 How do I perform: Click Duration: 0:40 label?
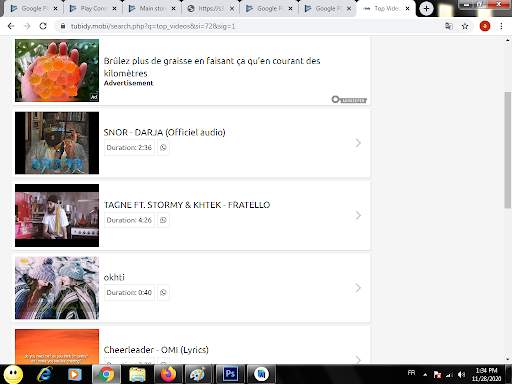coord(129,292)
